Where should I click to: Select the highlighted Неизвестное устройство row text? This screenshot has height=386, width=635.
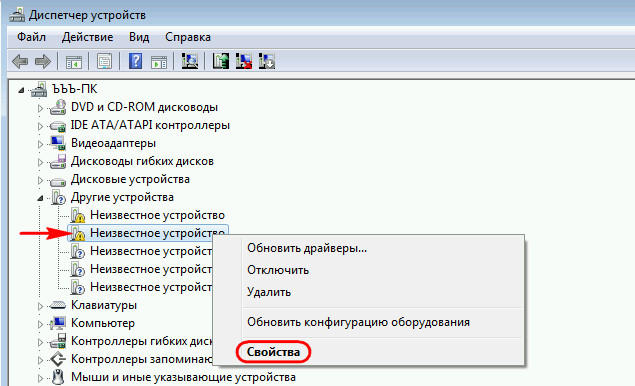[x=157, y=233]
